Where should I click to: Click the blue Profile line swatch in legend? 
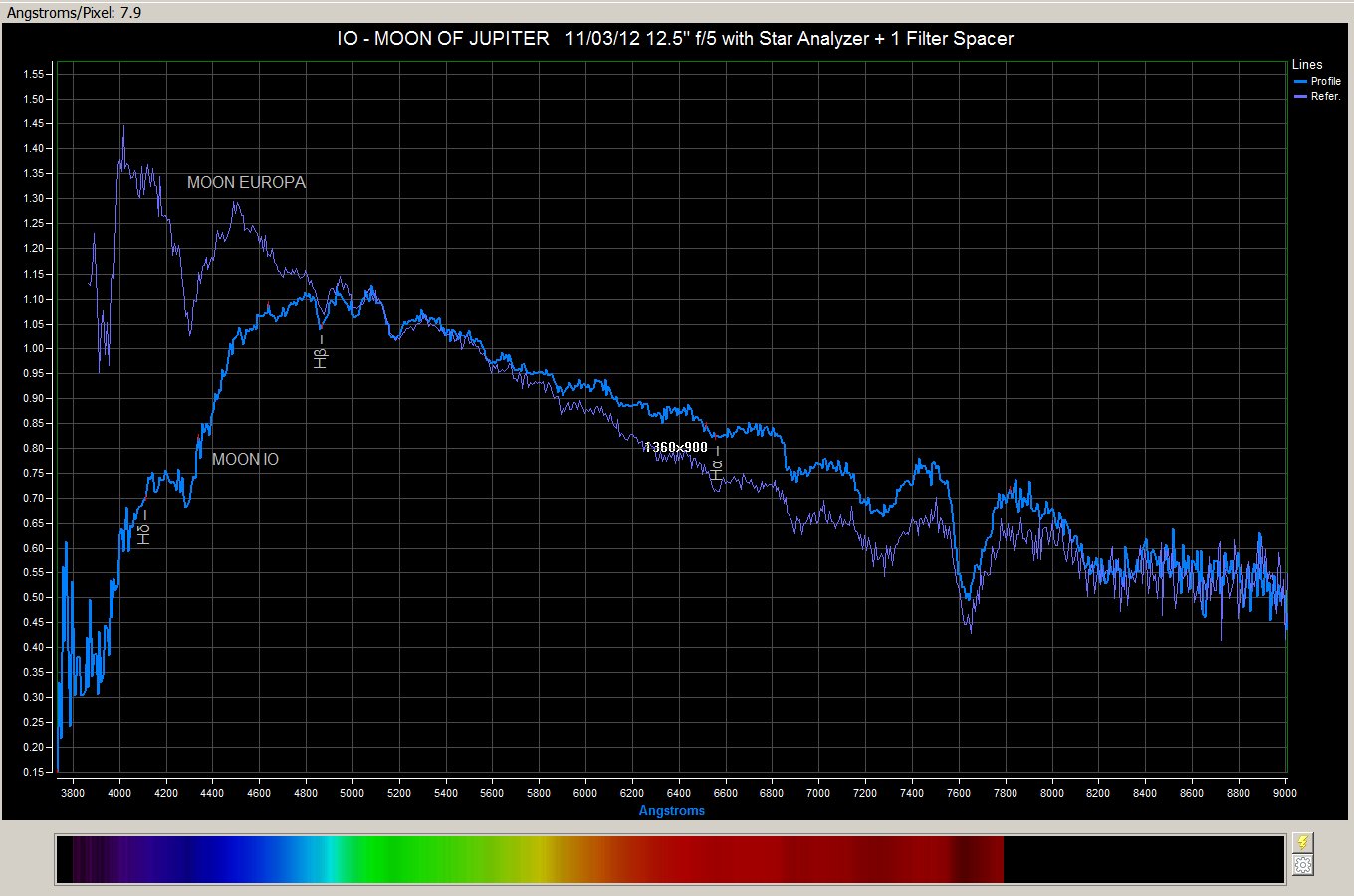[1300, 81]
